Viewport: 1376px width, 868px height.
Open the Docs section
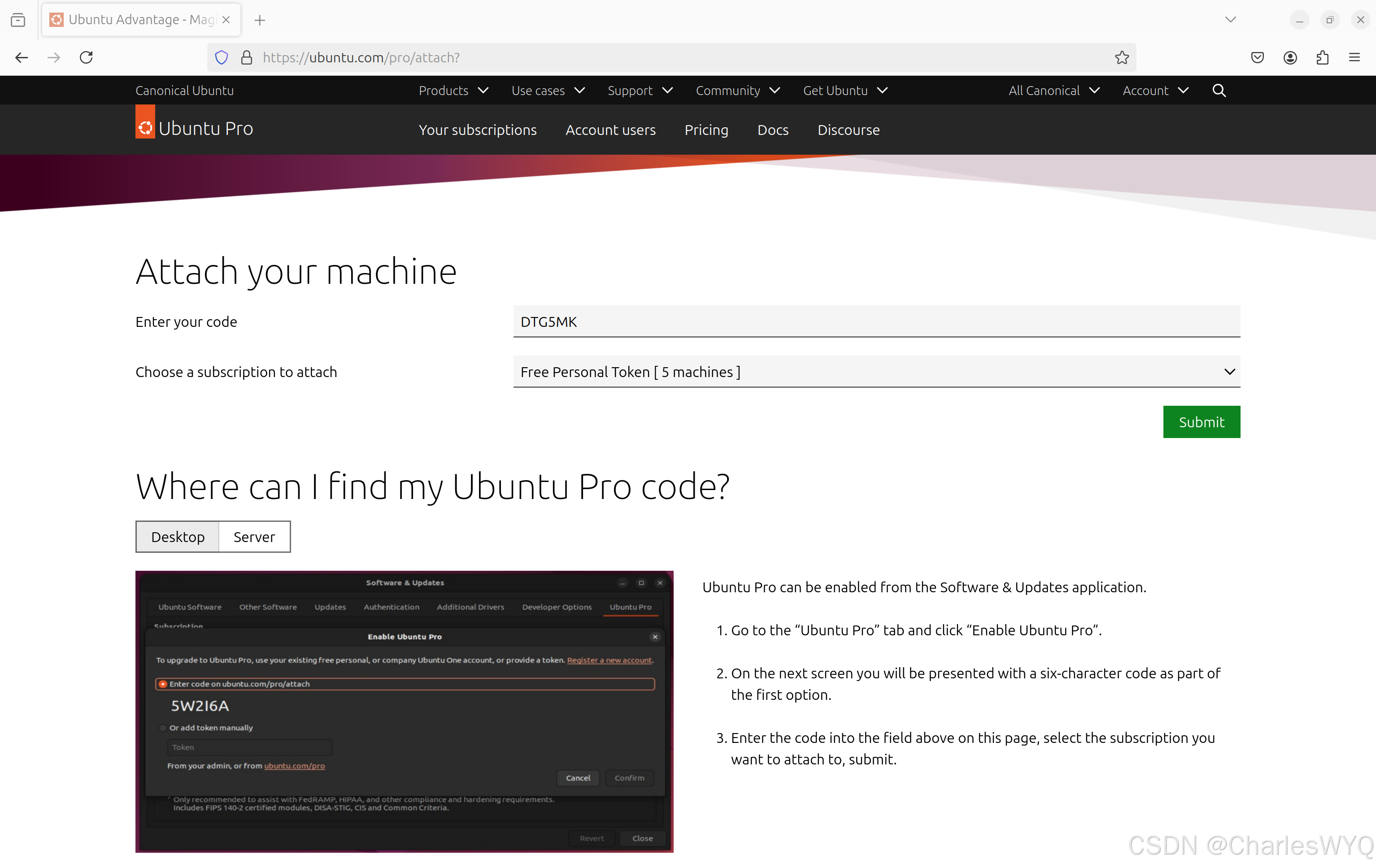[773, 130]
